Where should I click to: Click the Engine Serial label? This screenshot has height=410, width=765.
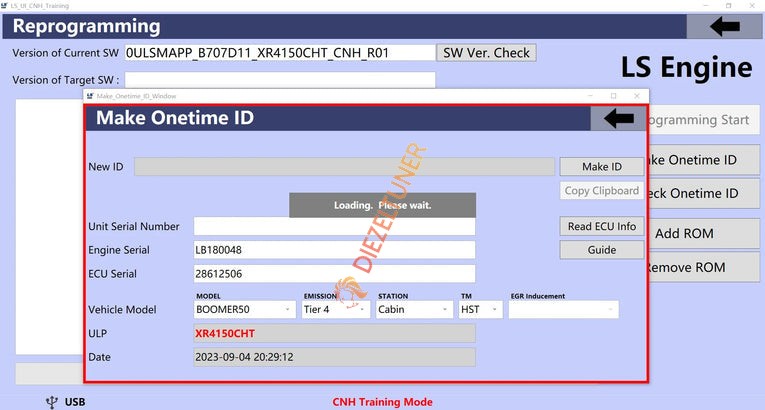click(x=119, y=250)
